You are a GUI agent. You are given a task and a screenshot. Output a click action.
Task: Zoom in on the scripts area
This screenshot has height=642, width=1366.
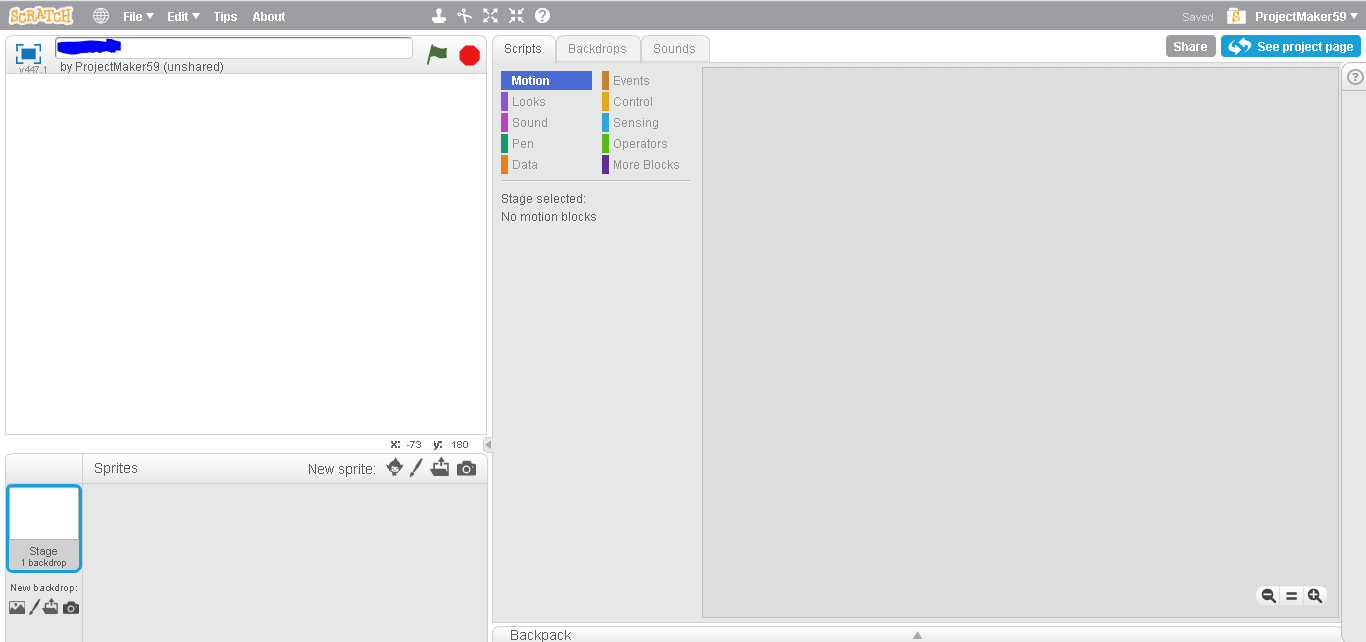[x=1315, y=595]
